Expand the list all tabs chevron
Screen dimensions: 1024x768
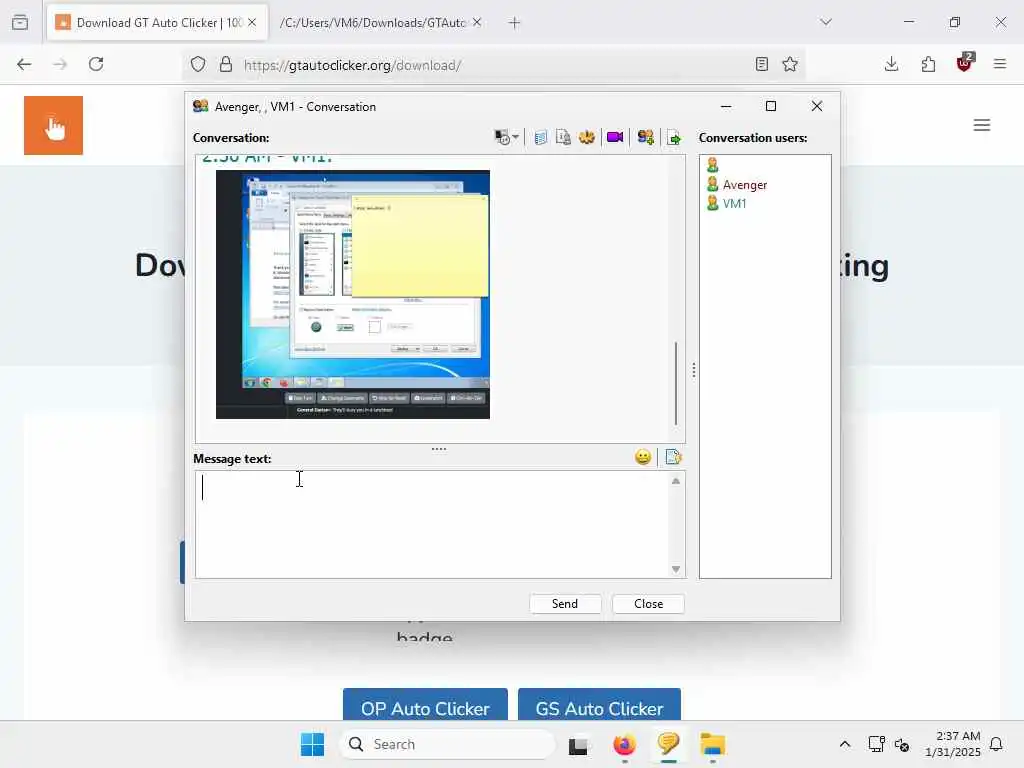click(x=826, y=22)
